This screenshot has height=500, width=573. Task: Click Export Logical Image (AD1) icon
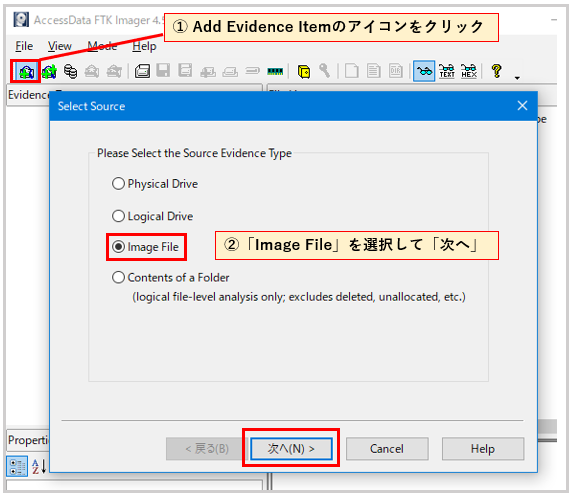click(185, 71)
